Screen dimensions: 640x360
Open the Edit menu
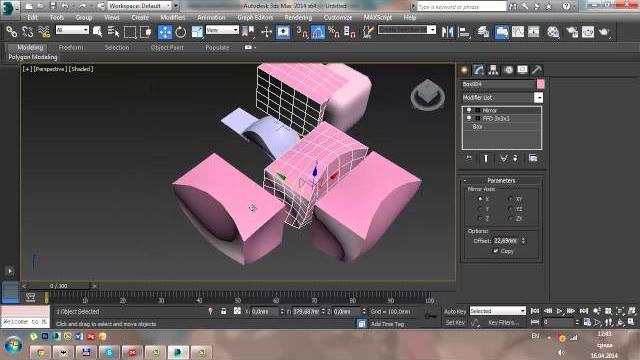point(32,18)
